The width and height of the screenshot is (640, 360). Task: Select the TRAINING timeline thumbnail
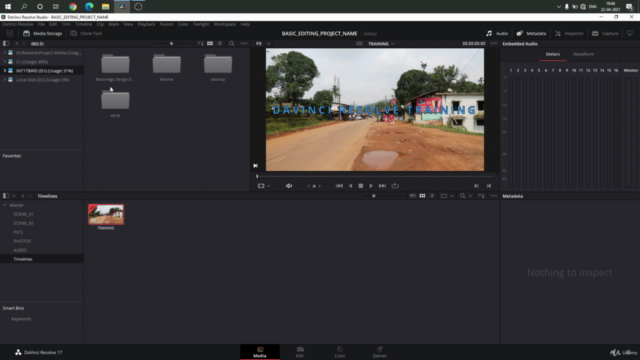pyautogui.click(x=106, y=214)
